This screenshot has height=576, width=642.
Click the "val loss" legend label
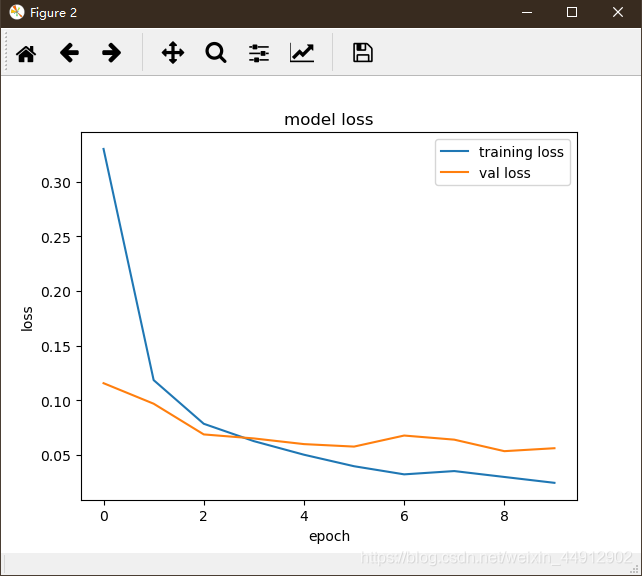coord(504,173)
